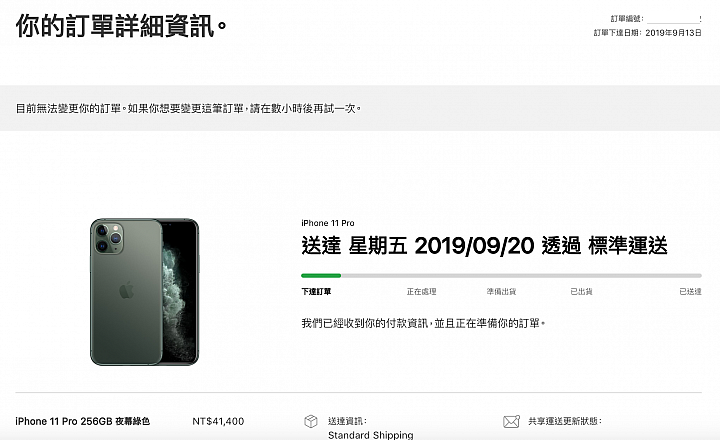Select the 下達訂單 progress step

click(x=316, y=292)
